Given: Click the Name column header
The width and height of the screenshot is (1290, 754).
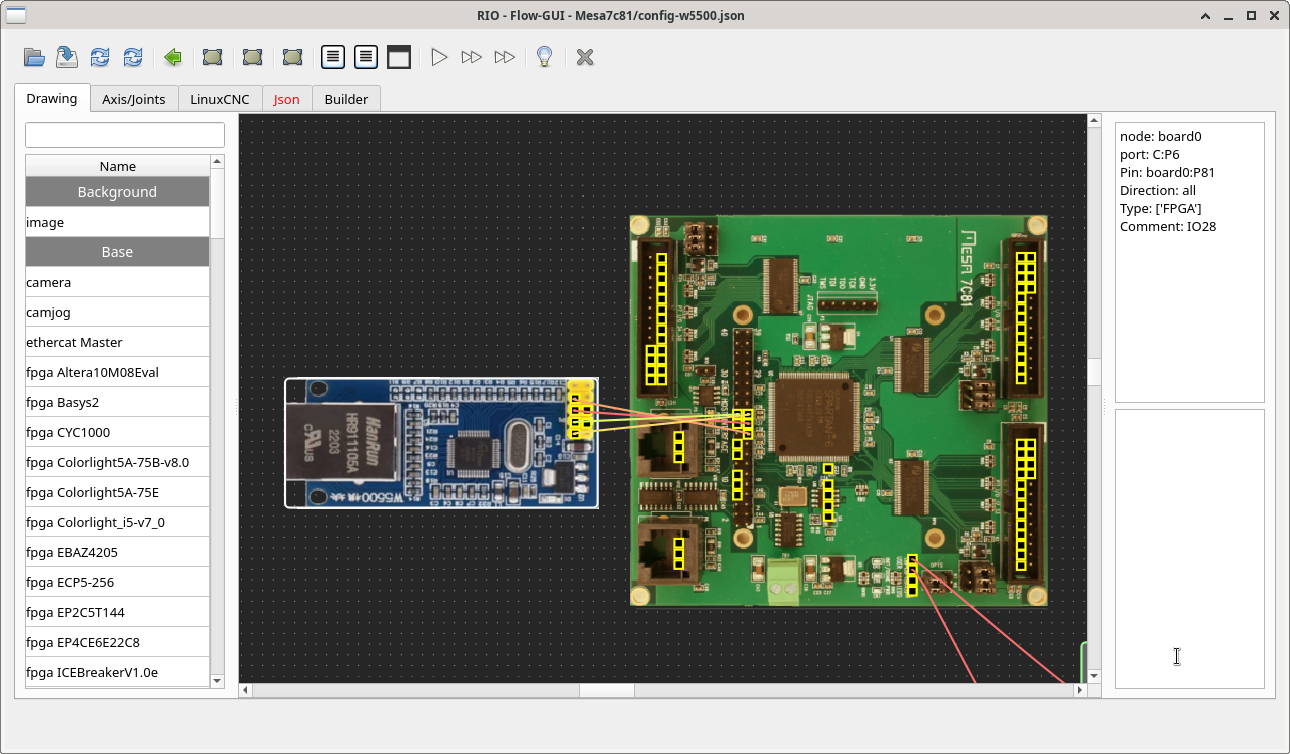Looking at the screenshot, I should click(117, 166).
